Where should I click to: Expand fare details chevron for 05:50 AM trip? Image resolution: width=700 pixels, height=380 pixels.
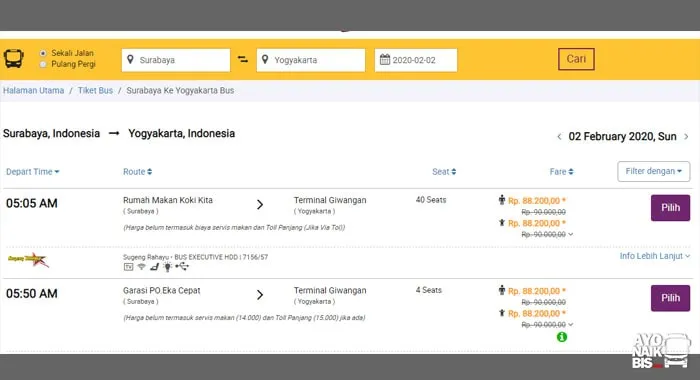[x=571, y=325]
